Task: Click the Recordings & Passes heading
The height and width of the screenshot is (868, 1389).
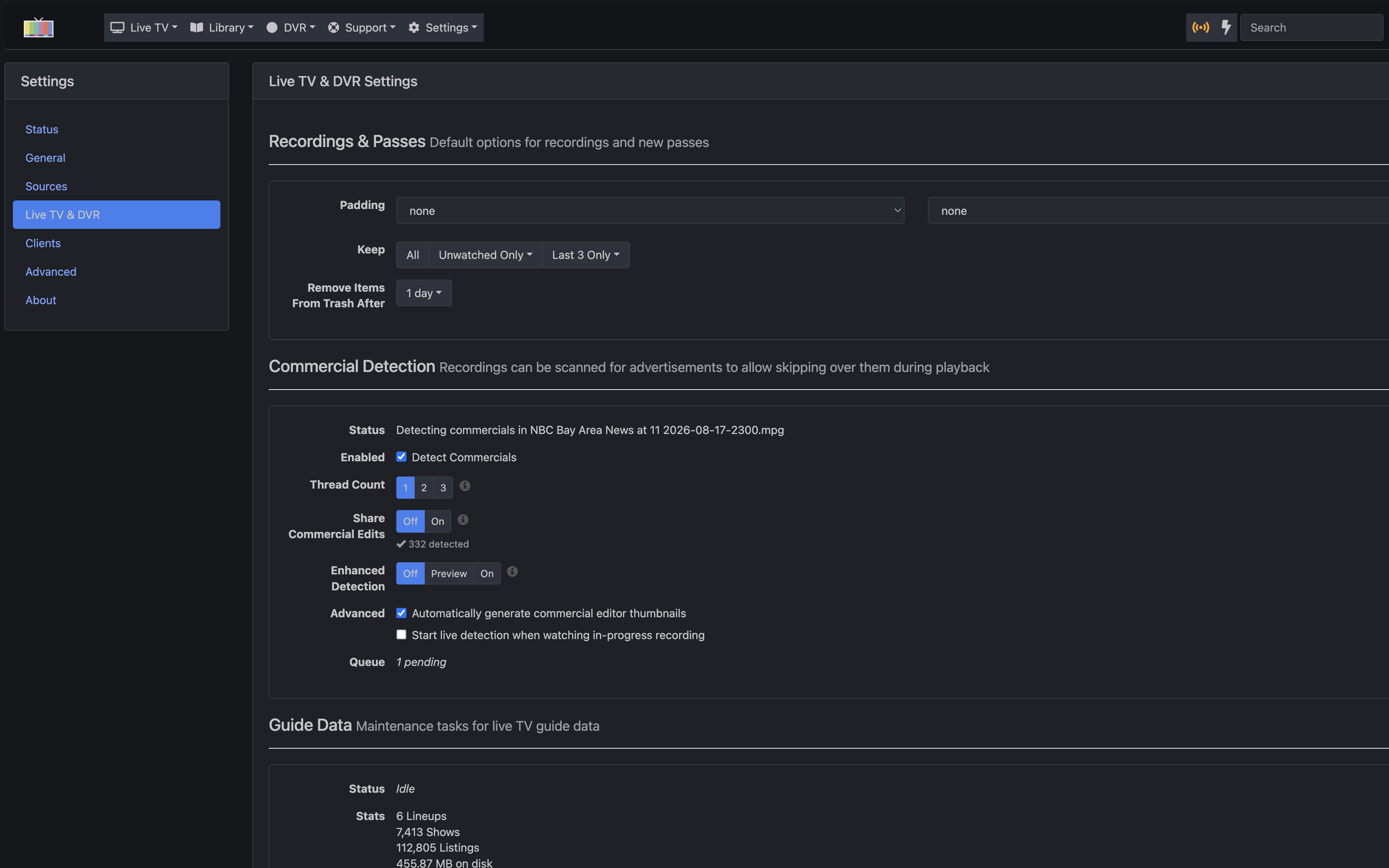Action: (347, 141)
